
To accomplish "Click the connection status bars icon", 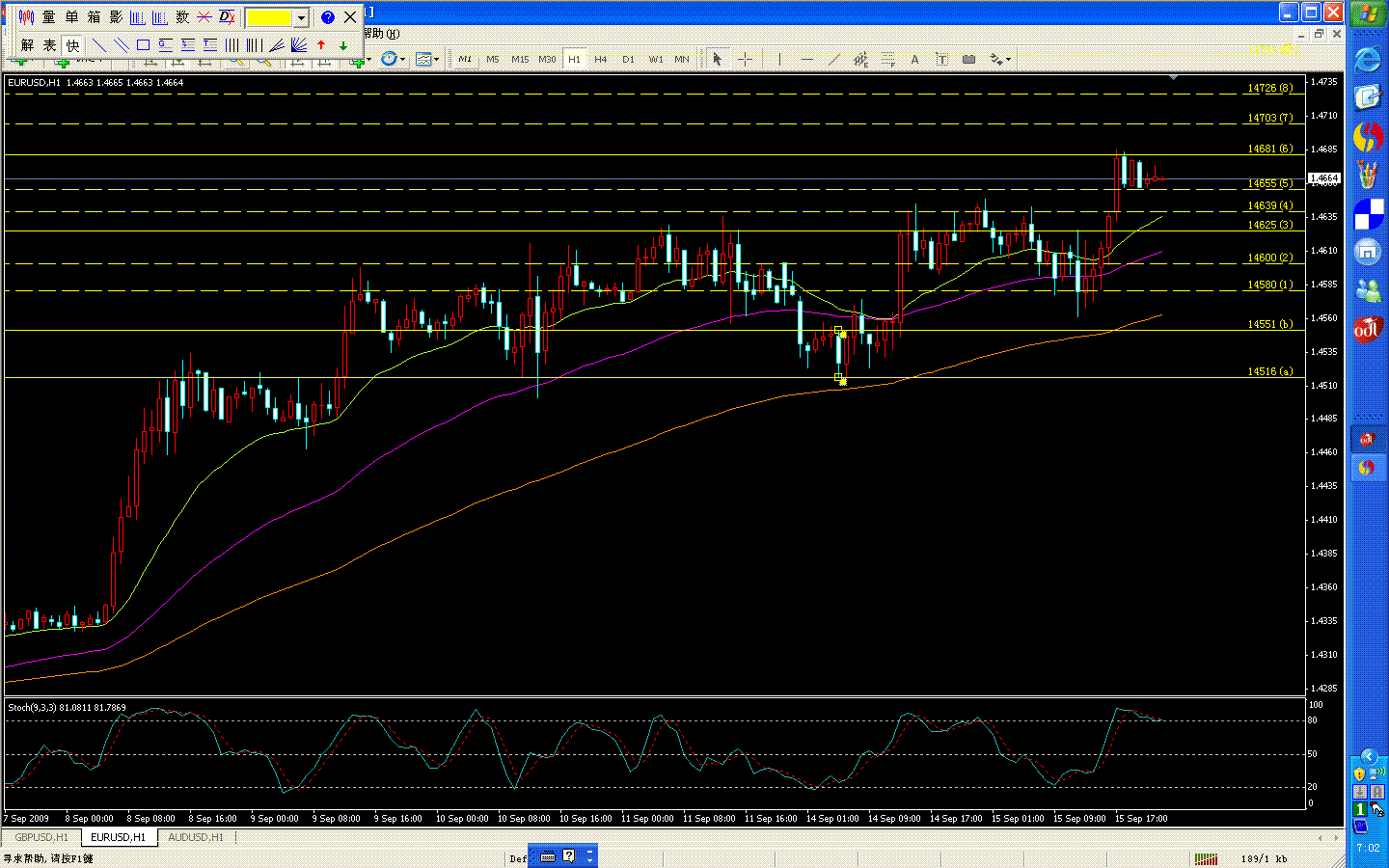I will [1206, 858].
